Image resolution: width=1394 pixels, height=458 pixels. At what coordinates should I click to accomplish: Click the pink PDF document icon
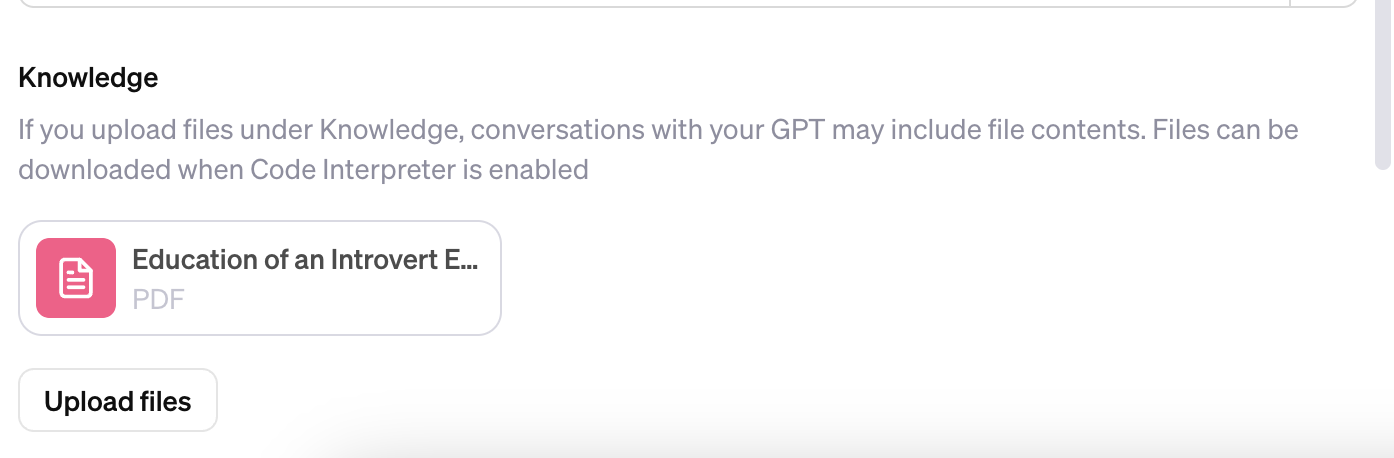pyautogui.click(x=76, y=278)
